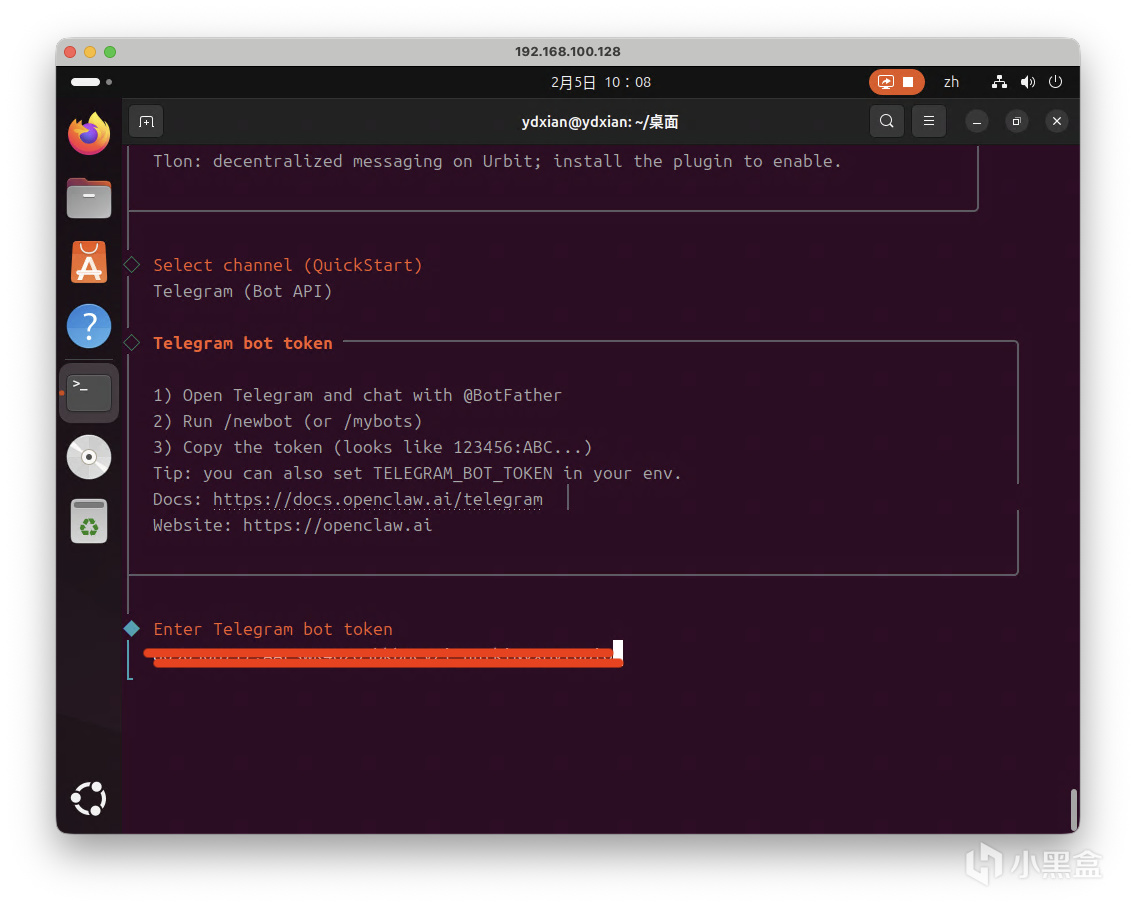This screenshot has height=908, width=1136.
Task: Select the Terminal icon in dock
Action: (x=89, y=393)
